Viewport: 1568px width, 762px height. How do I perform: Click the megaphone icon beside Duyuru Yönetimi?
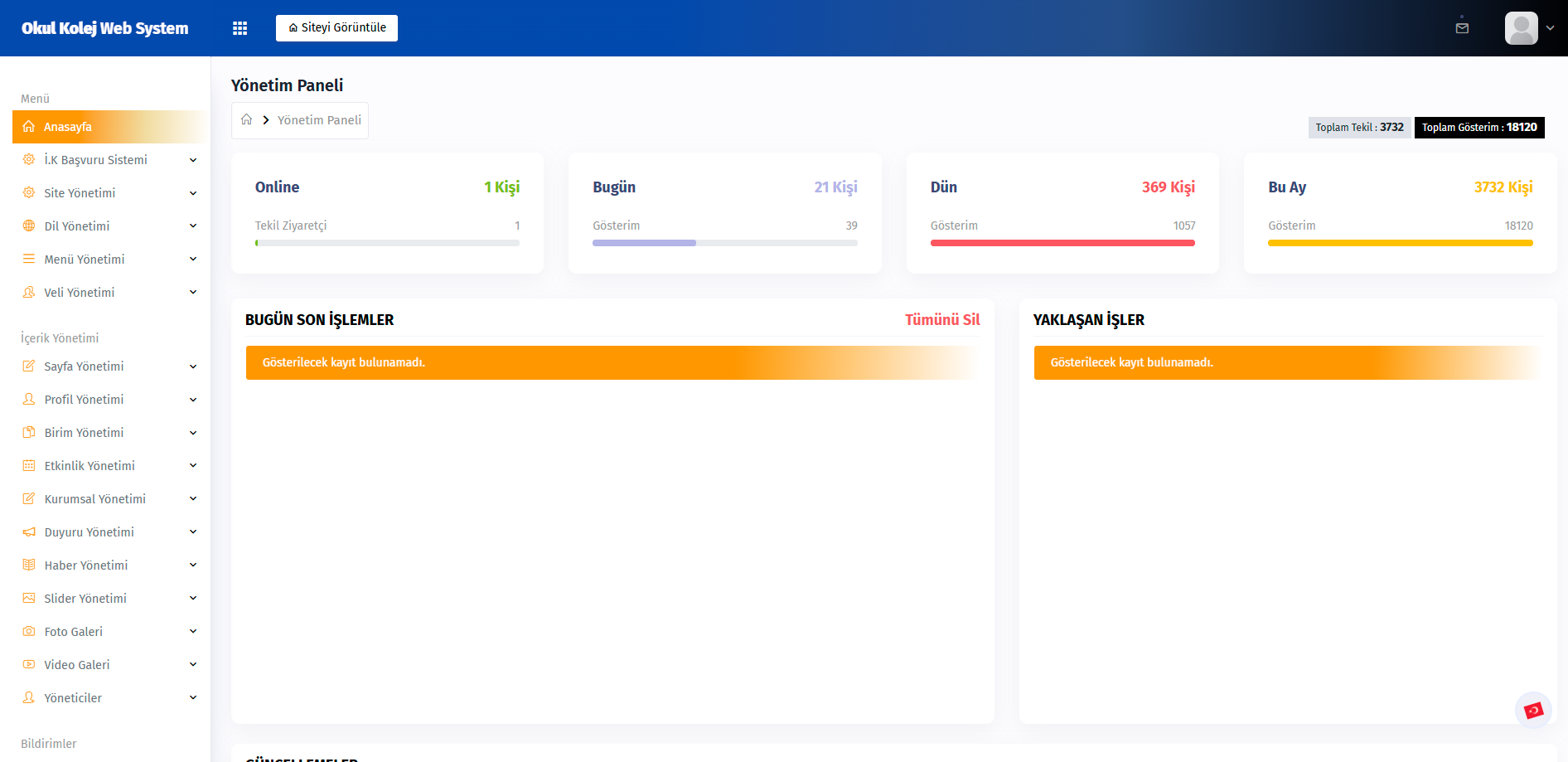click(29, 532)
